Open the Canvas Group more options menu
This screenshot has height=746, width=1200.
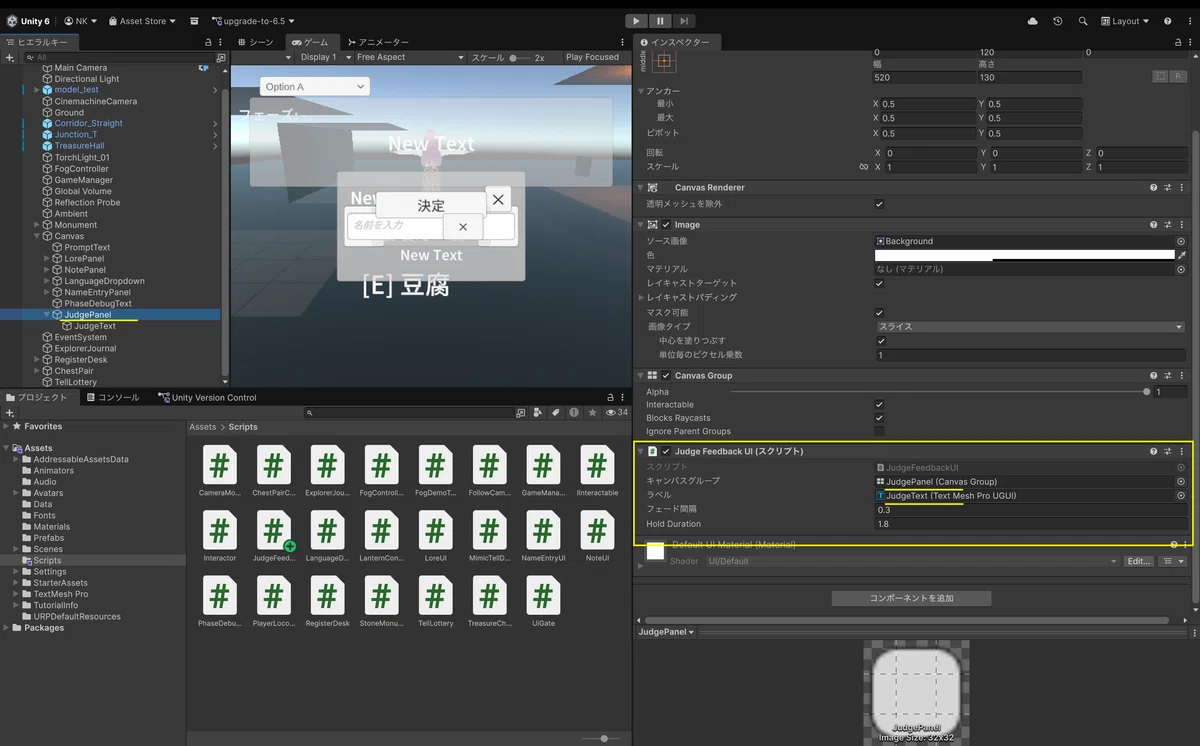click(x=1183, y=376)
